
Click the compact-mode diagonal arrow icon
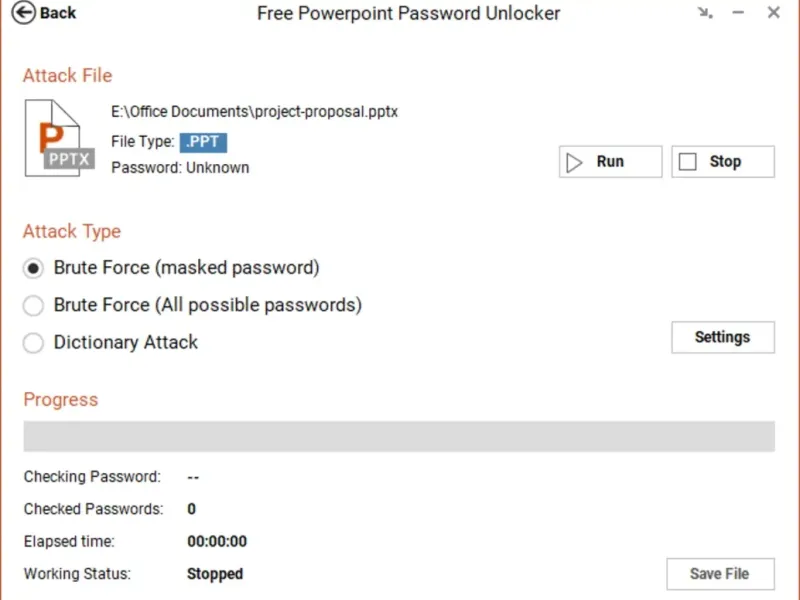coord(706,13)
